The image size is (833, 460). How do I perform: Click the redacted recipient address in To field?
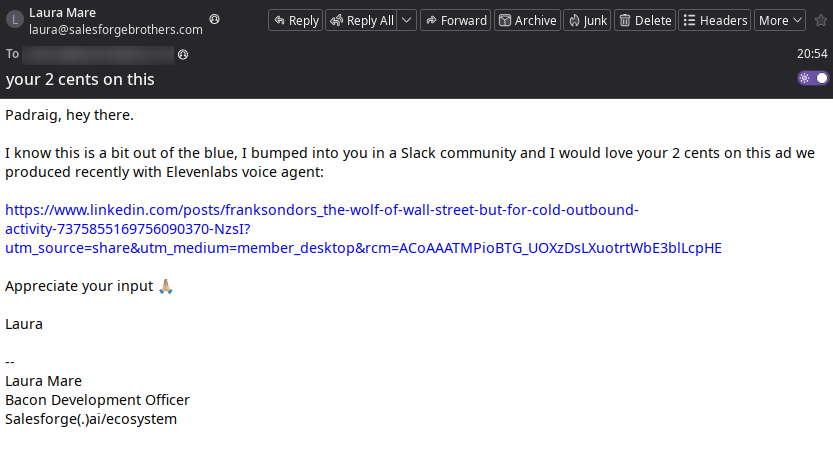[98, 54]
